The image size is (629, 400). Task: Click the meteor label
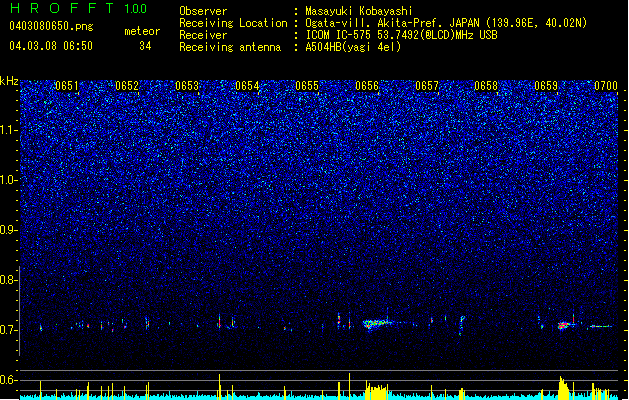click(142, 31)
